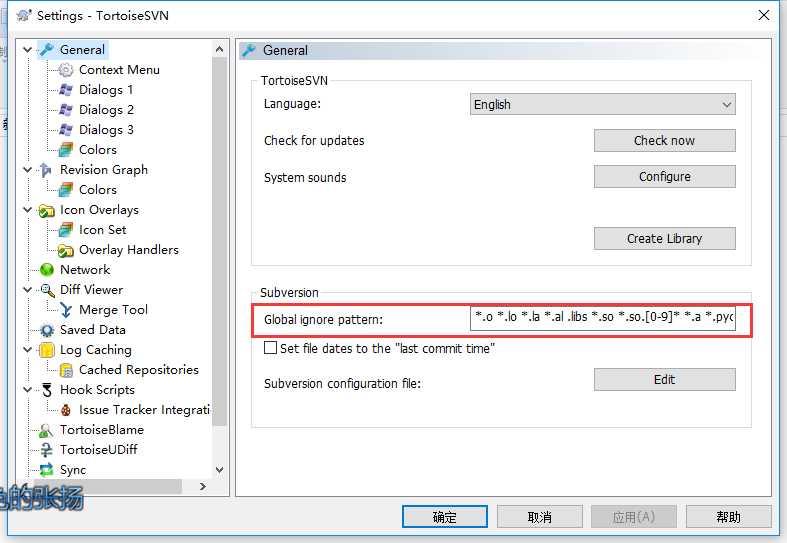Collapse the Diff Viewer tree node
The image size is (787, 543).
tap(28, 290)
